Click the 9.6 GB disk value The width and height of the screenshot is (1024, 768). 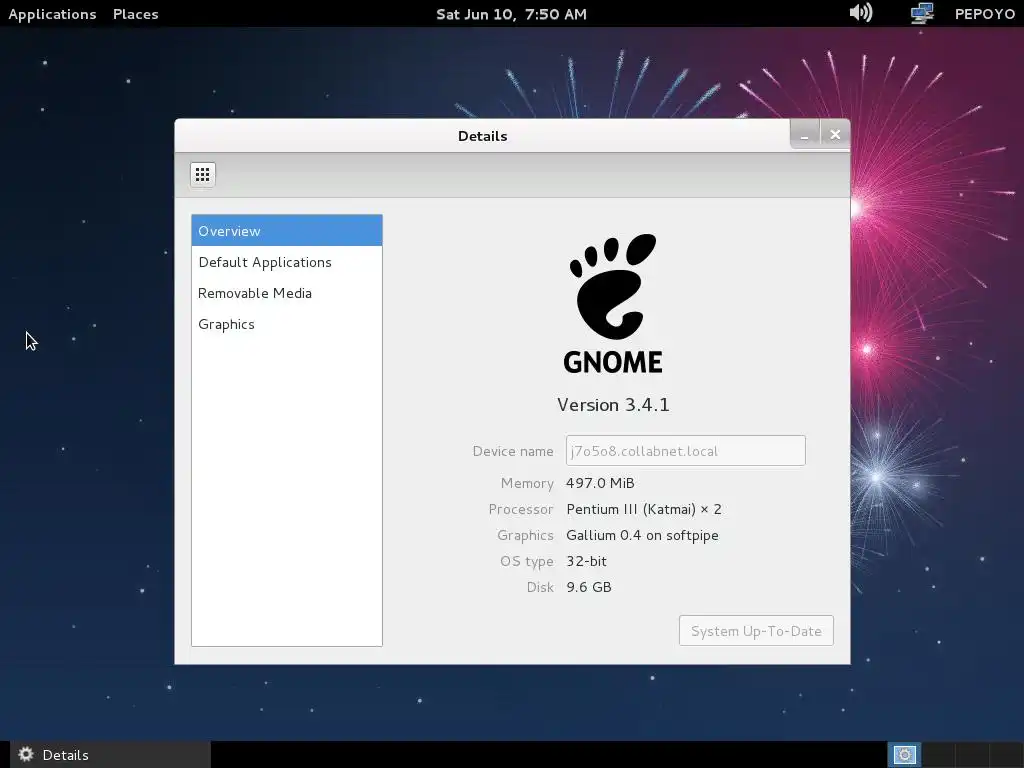point(589,587)
